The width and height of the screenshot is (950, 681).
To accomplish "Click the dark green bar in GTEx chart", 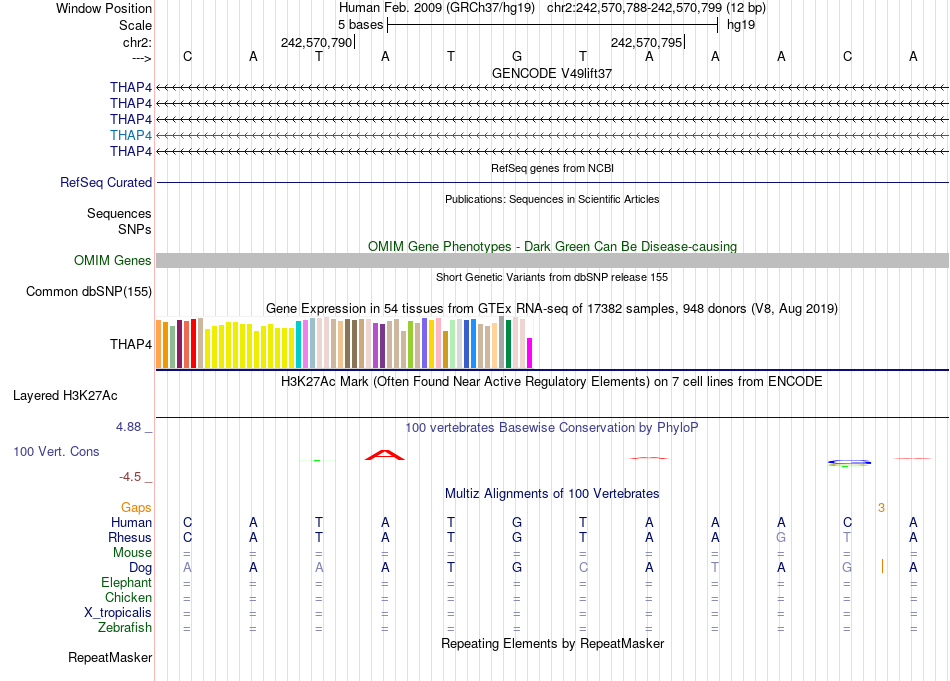I will [508, 344].
